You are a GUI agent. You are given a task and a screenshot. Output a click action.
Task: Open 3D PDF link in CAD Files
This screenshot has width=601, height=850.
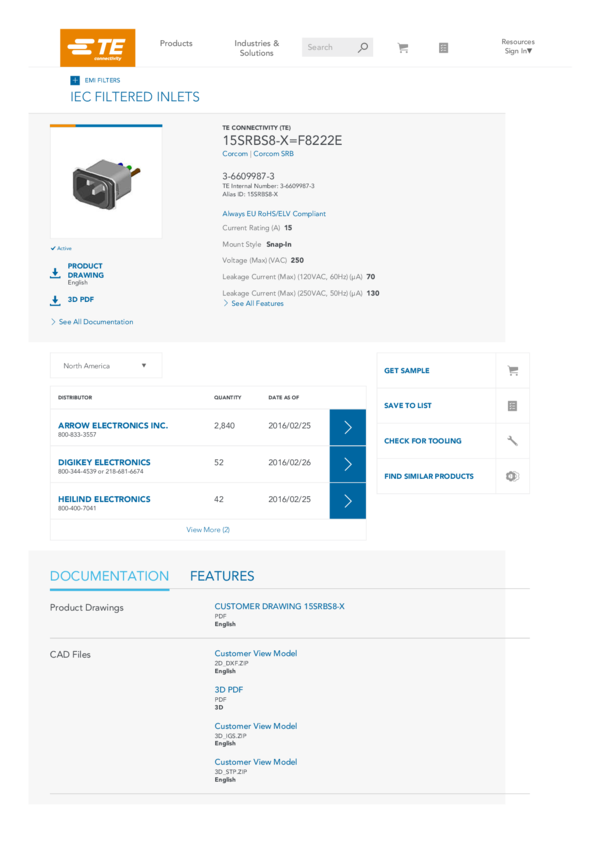point(229,690)
